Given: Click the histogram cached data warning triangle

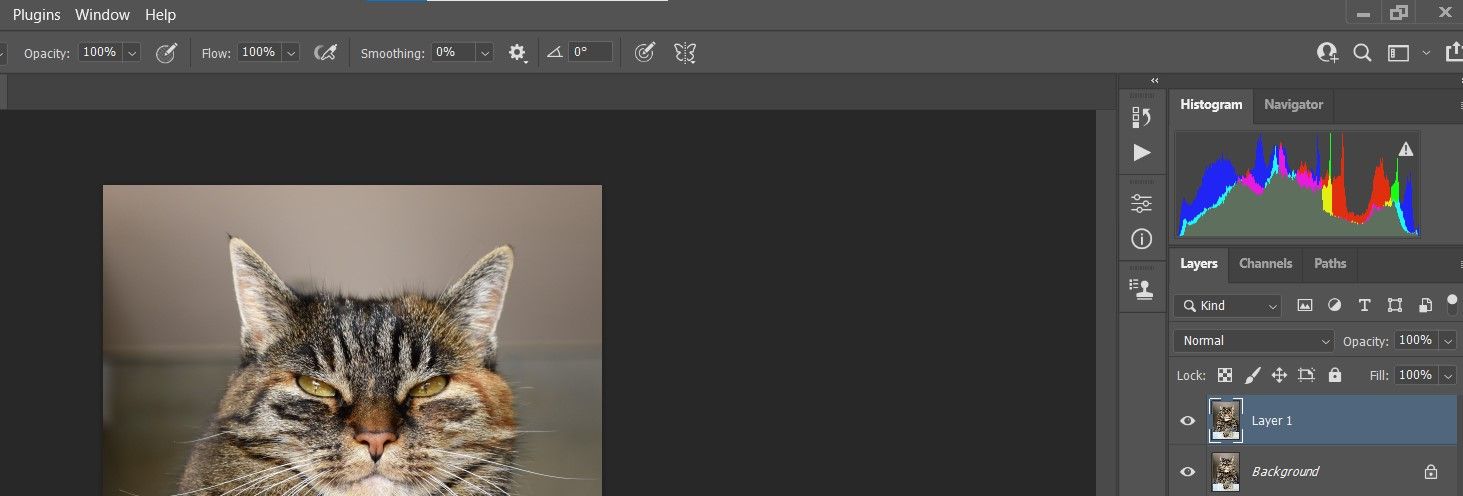Looking at the screenshot, I should pos(1406,149).
